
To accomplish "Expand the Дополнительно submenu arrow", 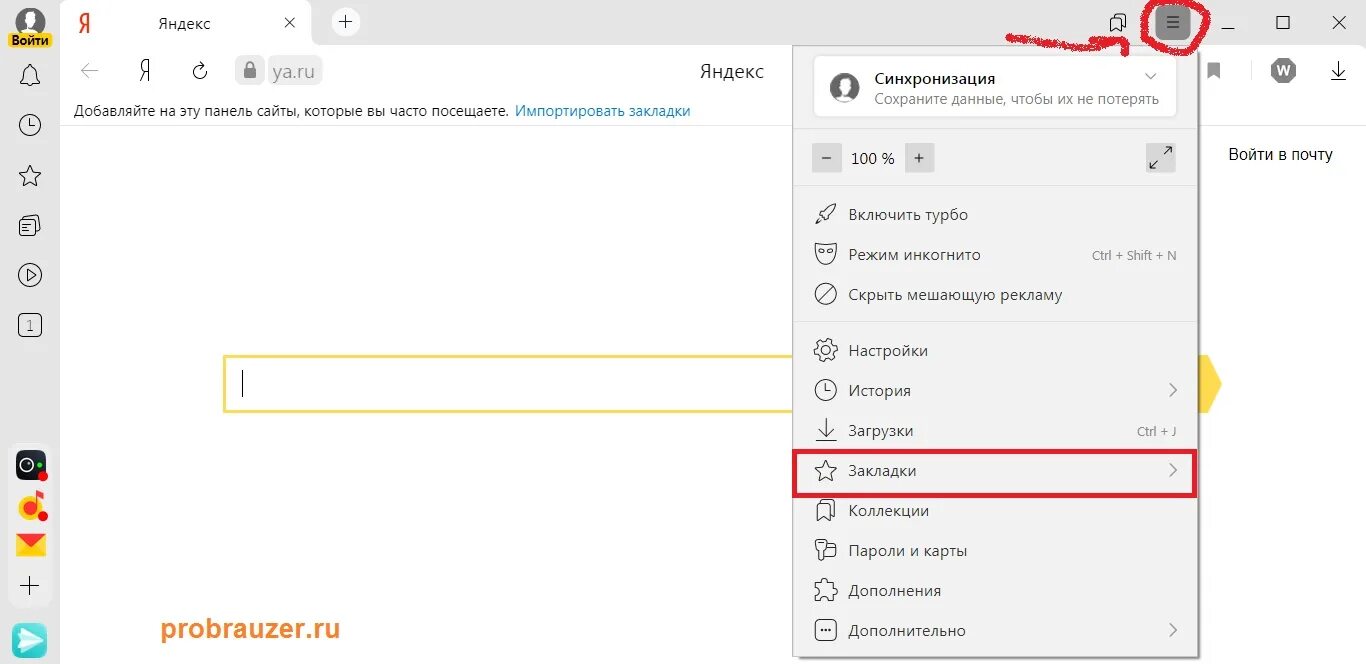I will pos(1173,630).
